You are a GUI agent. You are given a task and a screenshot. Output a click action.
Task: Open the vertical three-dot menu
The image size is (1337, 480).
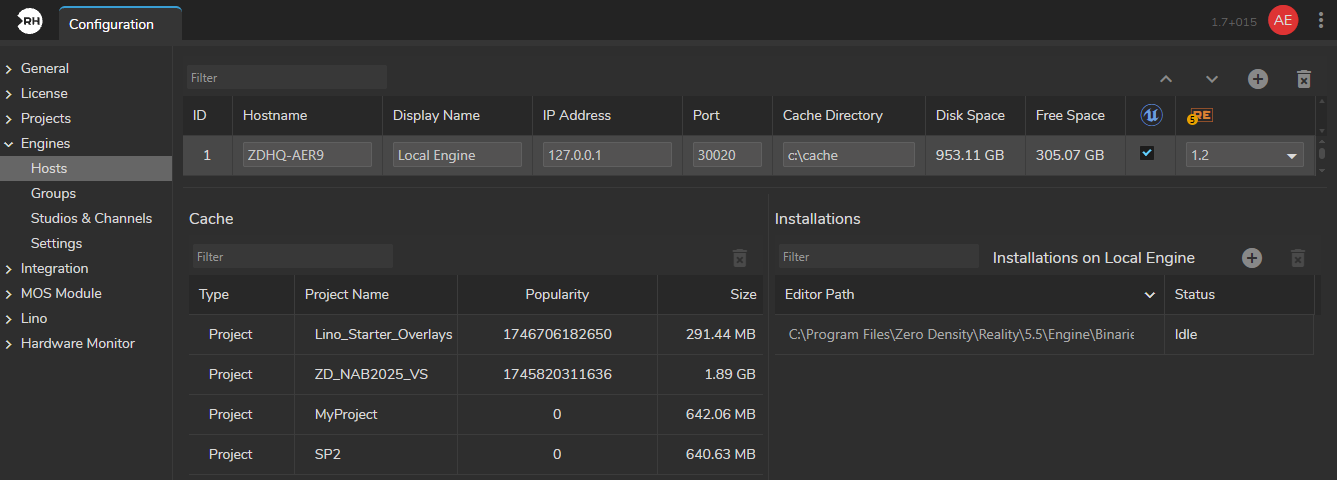tap(1320, 20)
